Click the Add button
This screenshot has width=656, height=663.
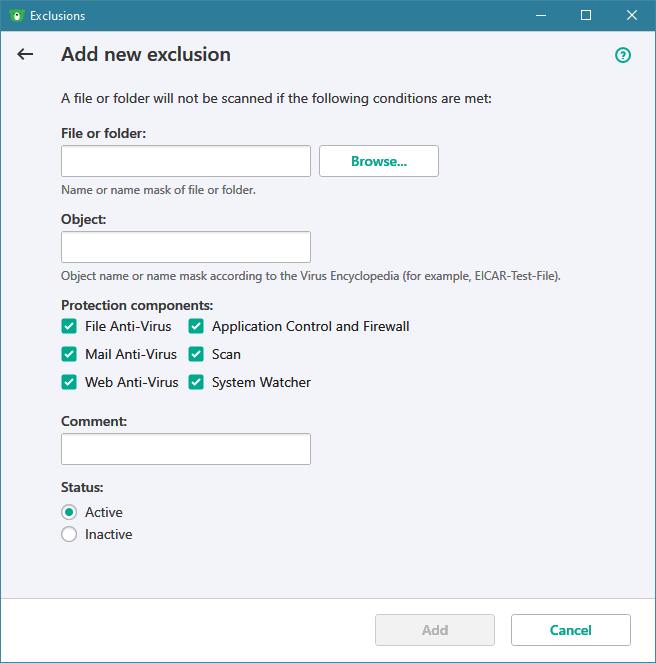click(435, 630)
